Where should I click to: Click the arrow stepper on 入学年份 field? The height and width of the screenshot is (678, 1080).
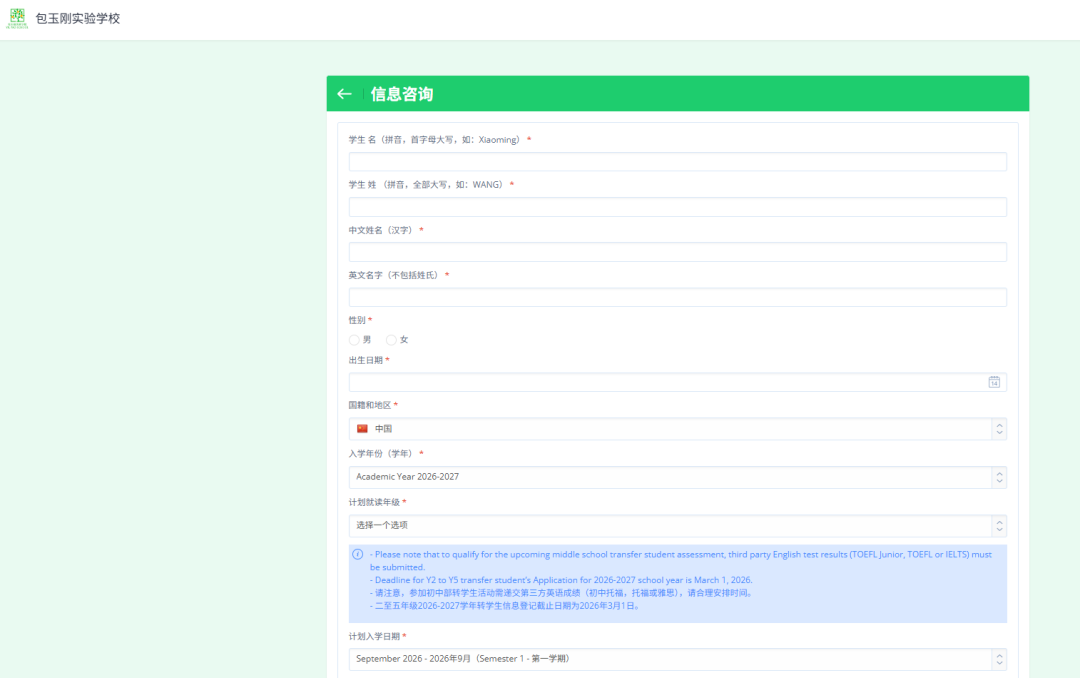tap(998, 477)
